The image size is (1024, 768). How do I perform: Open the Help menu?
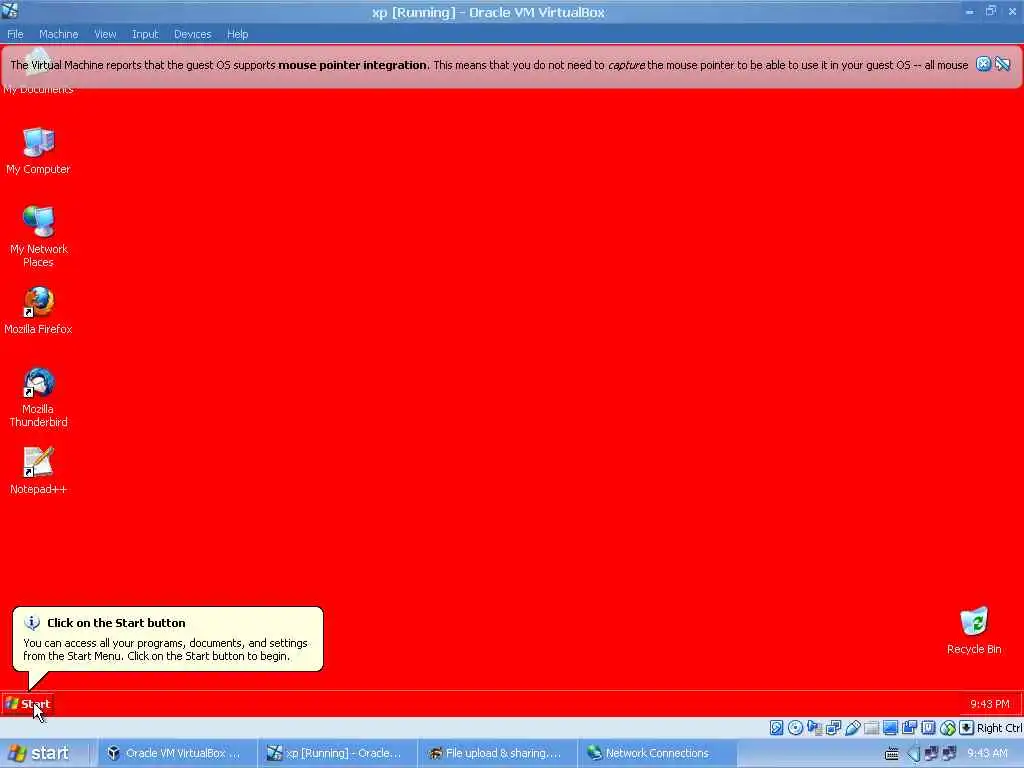[237, 34]
